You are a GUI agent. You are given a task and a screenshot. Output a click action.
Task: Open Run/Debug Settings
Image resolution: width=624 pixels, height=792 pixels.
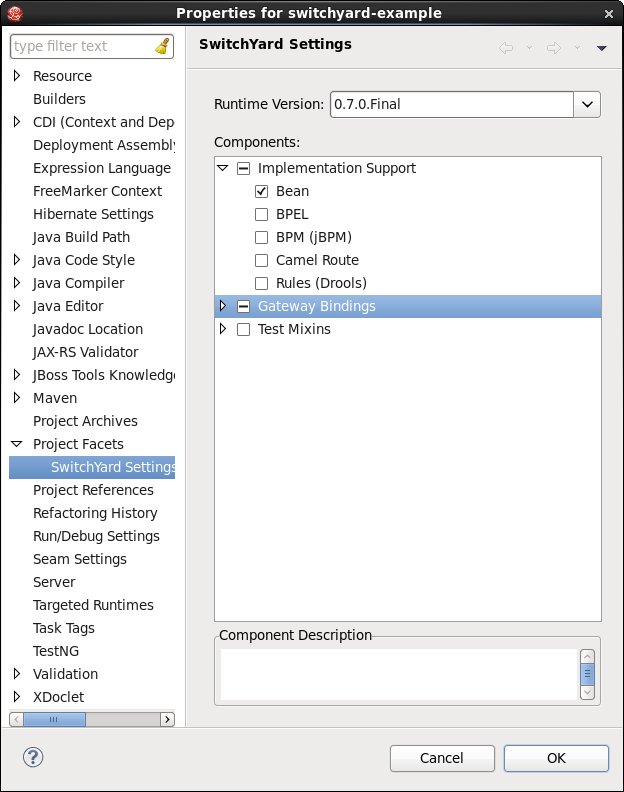point(96,536)
